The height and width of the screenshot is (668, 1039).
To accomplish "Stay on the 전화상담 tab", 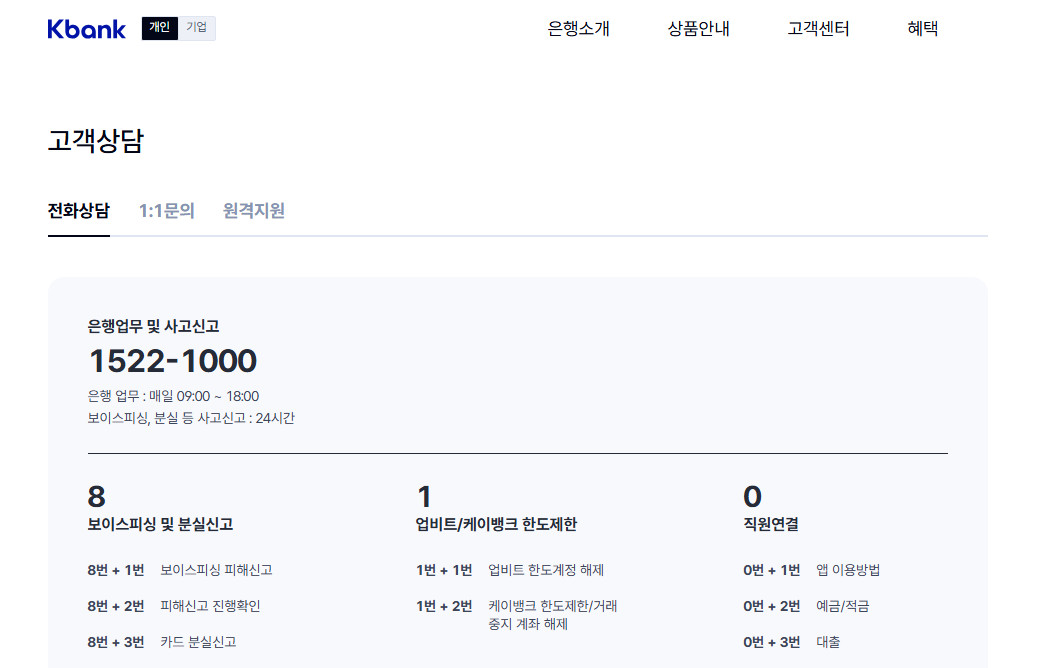I will click(79, 211).
